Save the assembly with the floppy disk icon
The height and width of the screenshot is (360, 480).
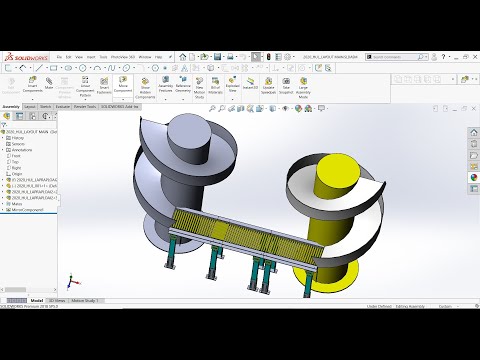pos(217,57)
